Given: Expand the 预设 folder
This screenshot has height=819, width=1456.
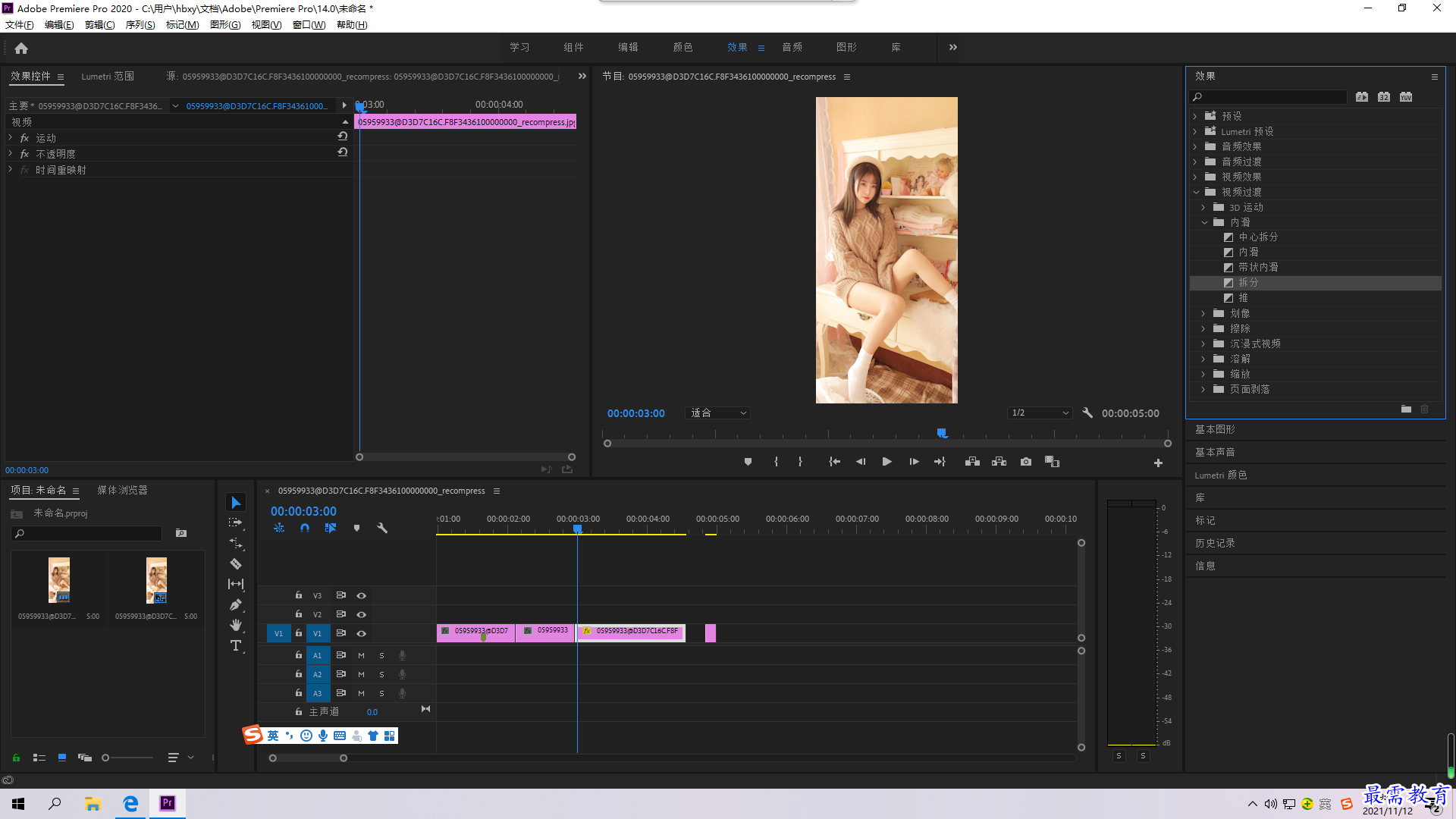Looking at the screenshot, I should 1194,117.
